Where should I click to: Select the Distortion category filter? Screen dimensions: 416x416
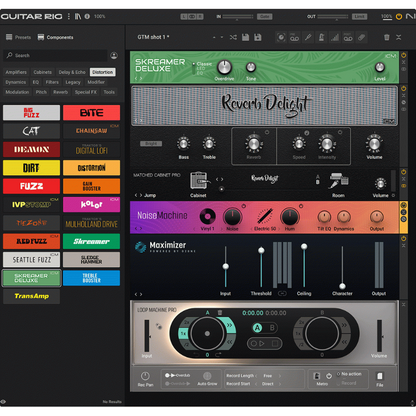[x=103, y=72]
